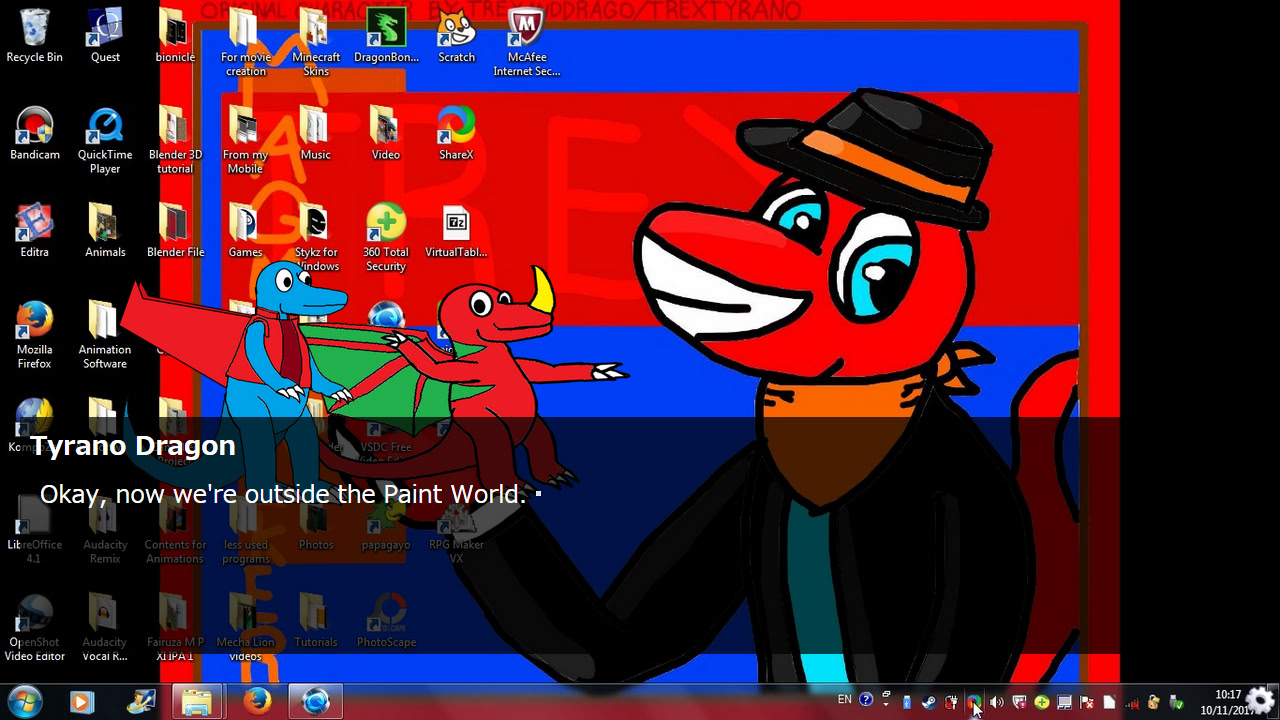The height and width of the screenshot is (720, 1280).
Task: Expand the language bar options arrow
Action: (886, 705)
